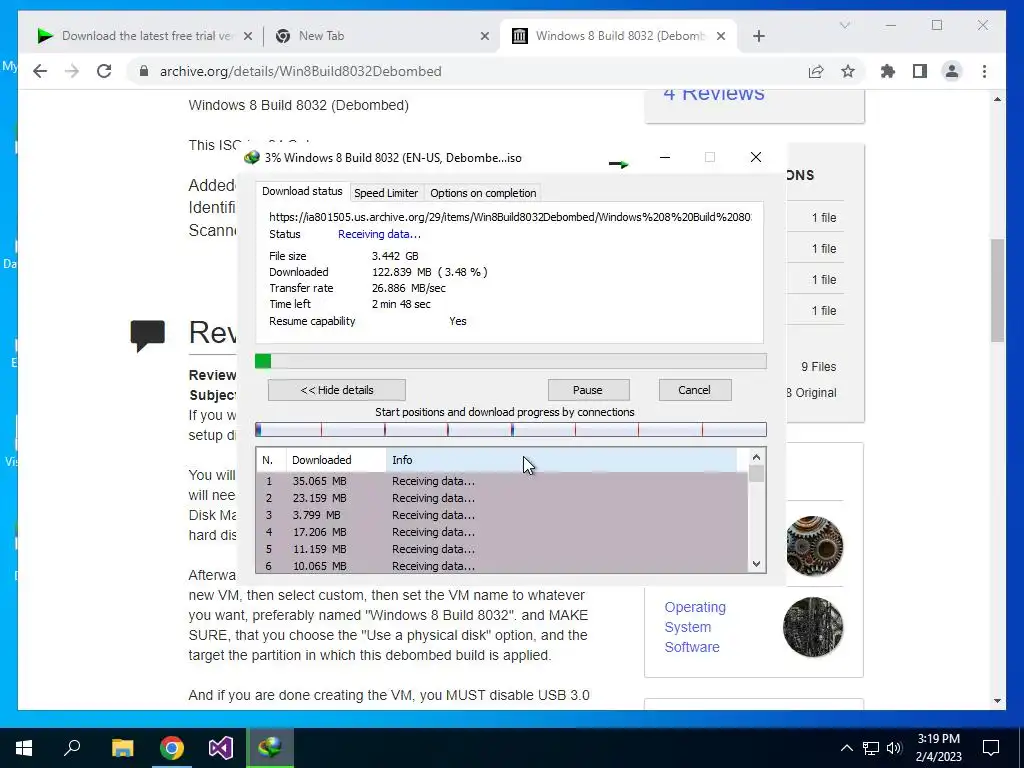Click the volume speaker tray icon
This screenshot has height=768, width=1024.
[x=894, y=748]
